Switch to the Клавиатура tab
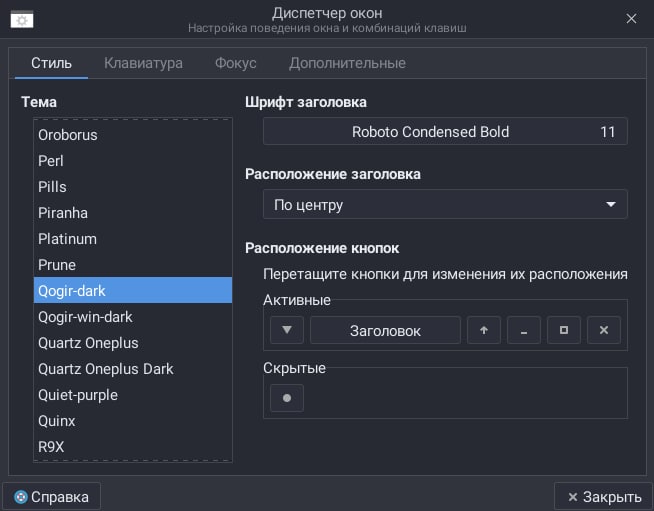Viewport: 654px width, 511px height. [x=143, y=63]
